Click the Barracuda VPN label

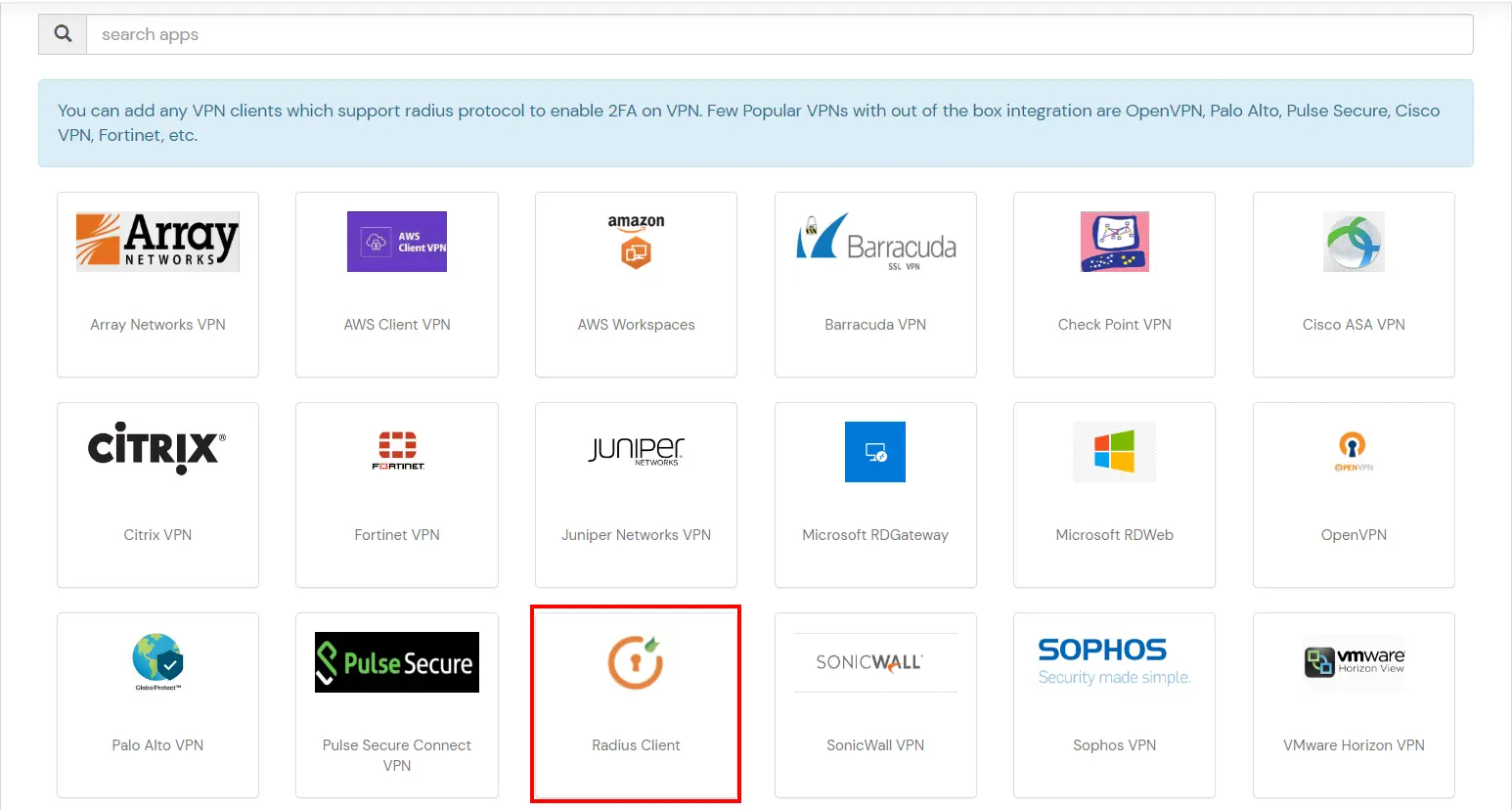point(875,325)
